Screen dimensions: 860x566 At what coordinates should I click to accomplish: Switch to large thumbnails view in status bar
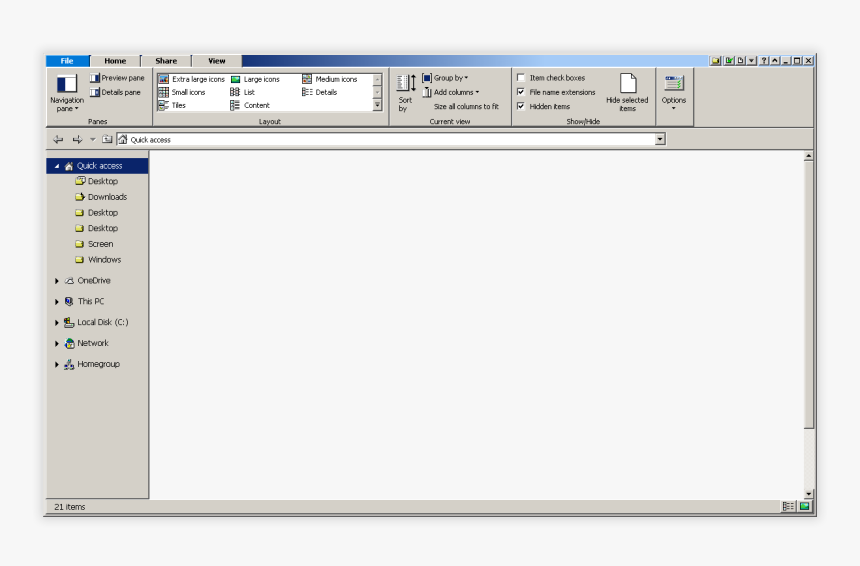tap(805, 507)
